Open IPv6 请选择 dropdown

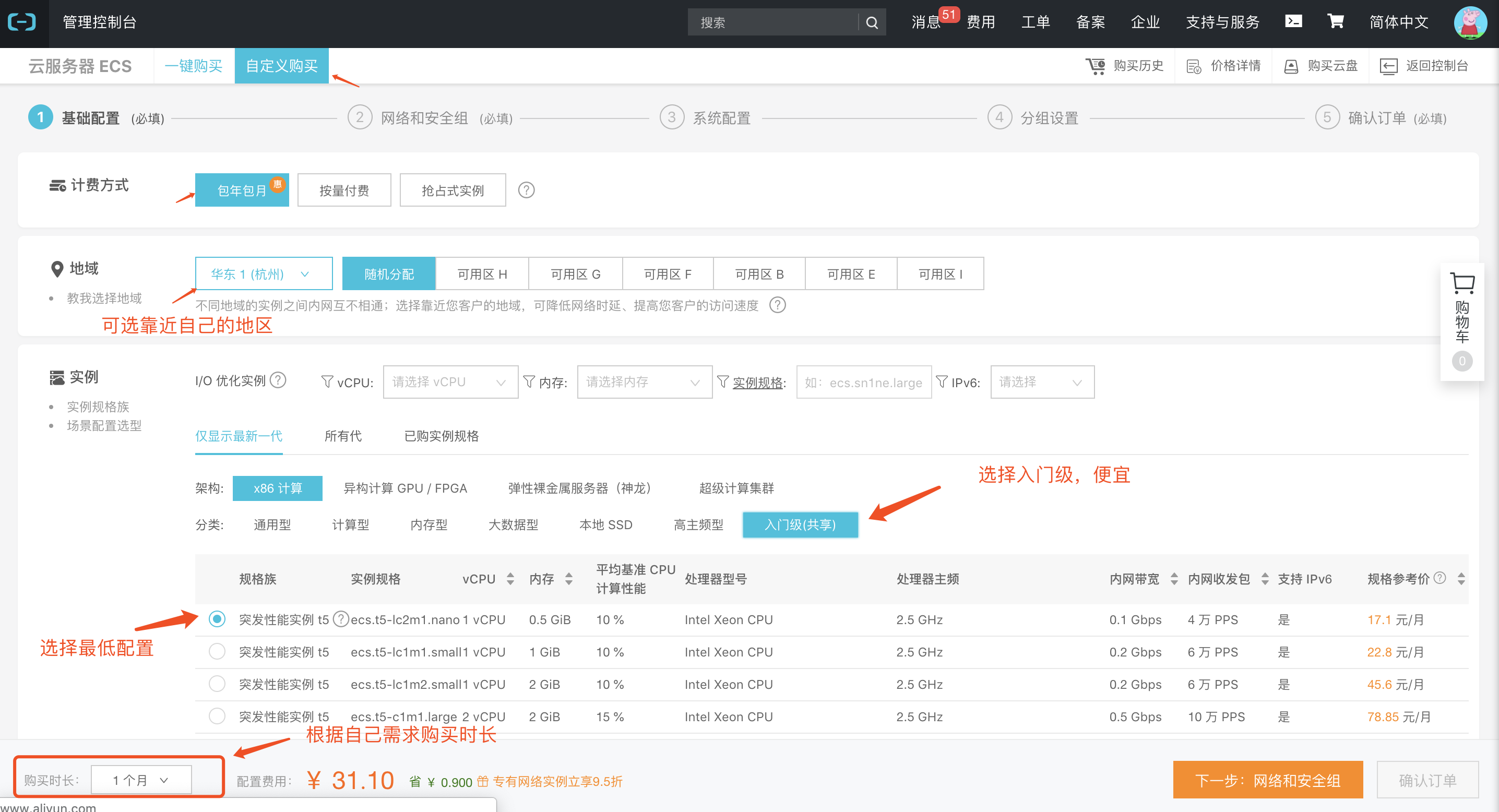[x=1042, y=381]
